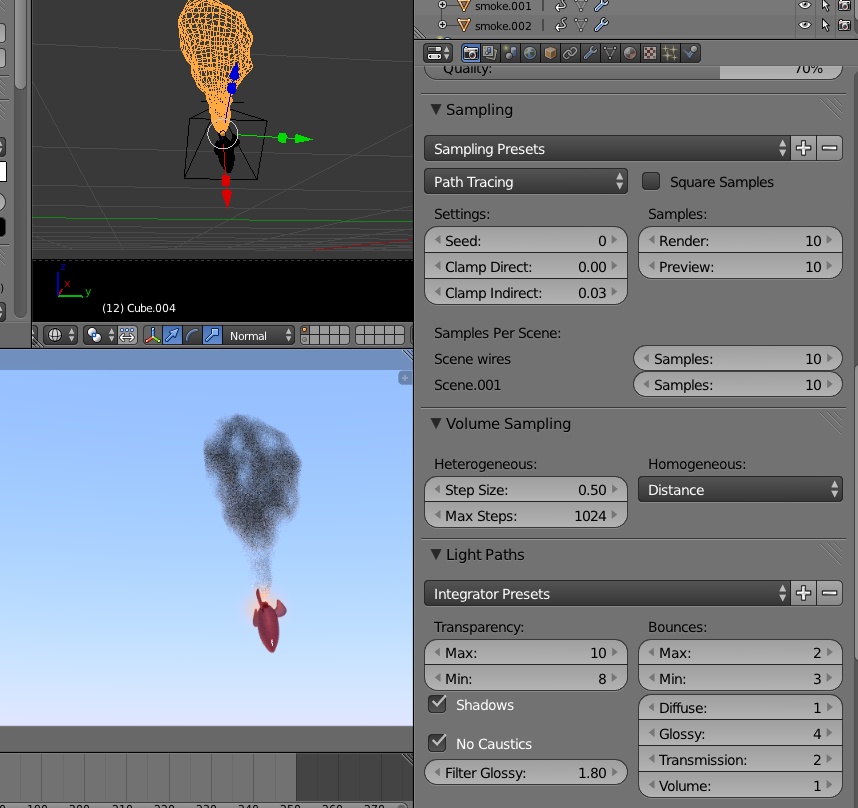Toggle selectability cursor for smoke.002
Viewport: 858px width, 808px height.
(825, 25)
